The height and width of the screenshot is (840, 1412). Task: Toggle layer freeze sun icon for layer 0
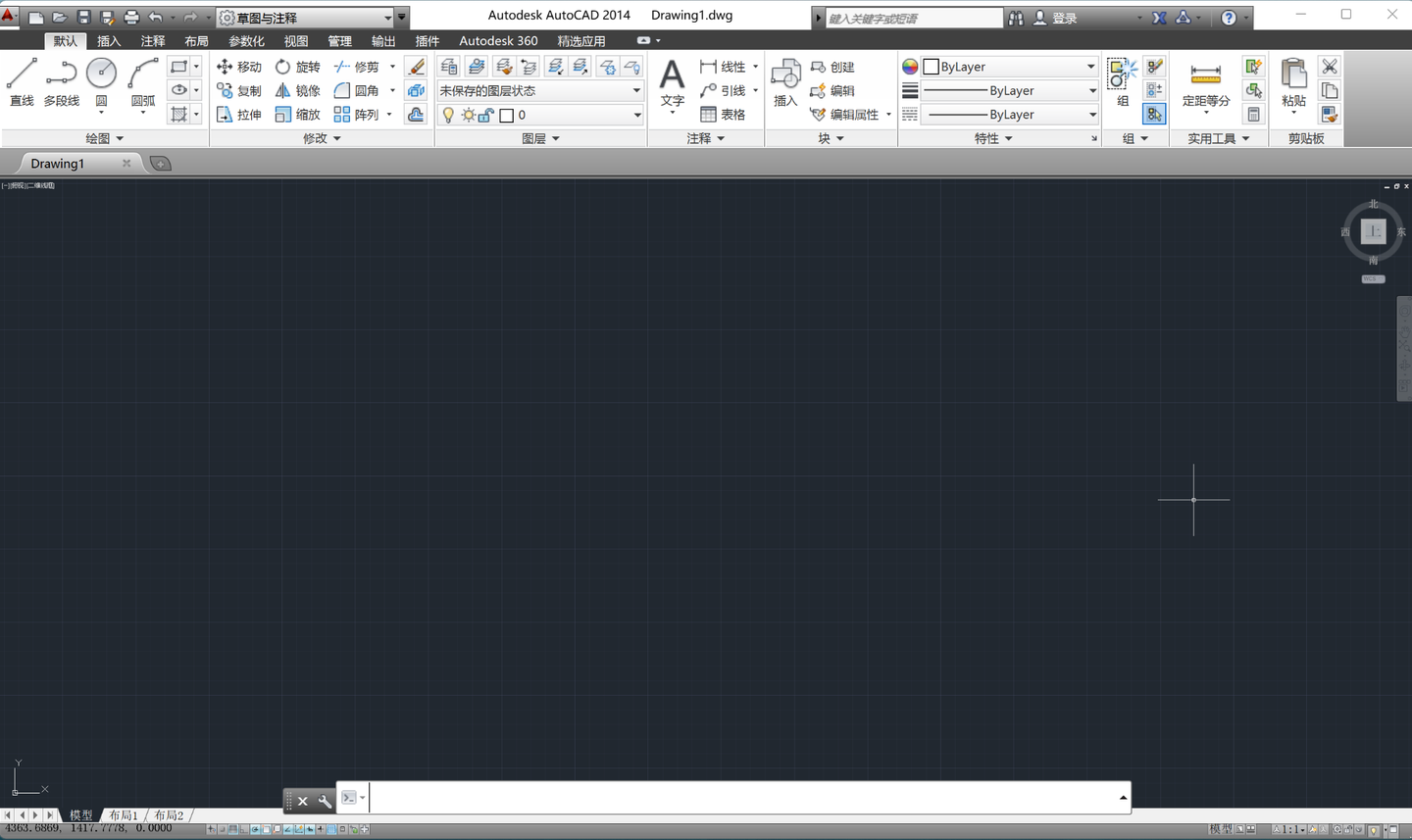tap(468, 115)
